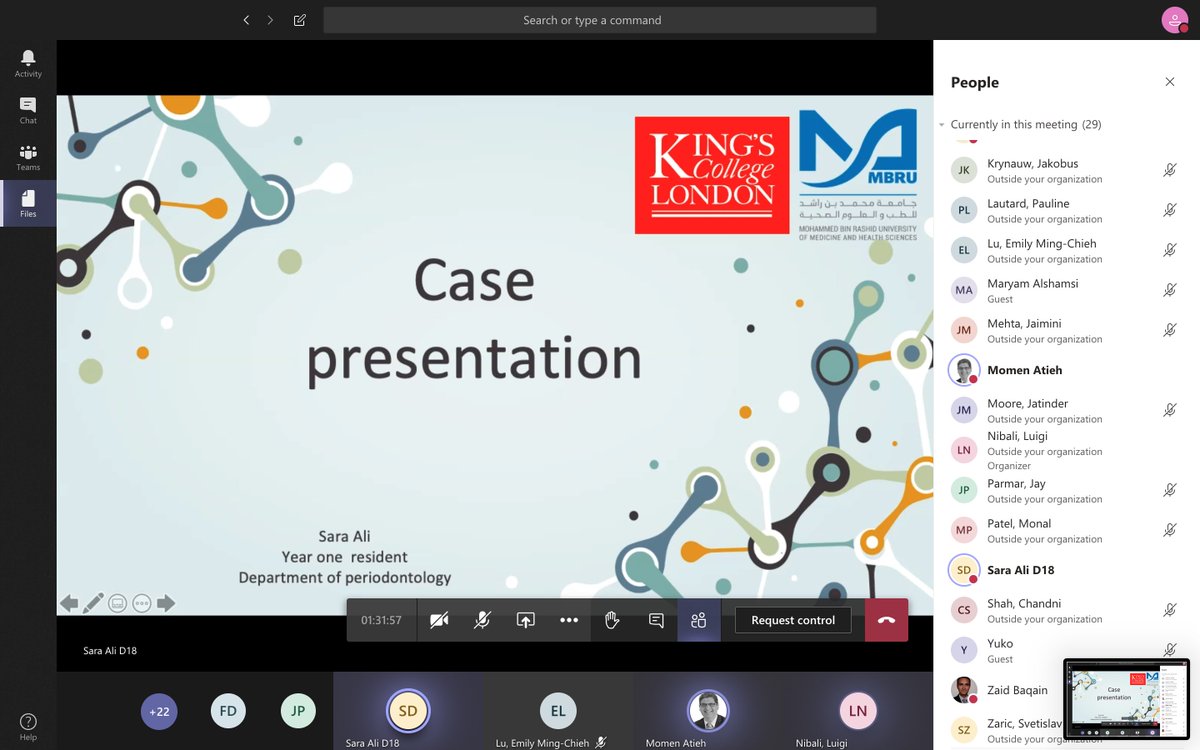Viewport: 1200px width, 750px height.
Task: Select organizer Nibali, Luigi in People list
Action: point(1066,450)
